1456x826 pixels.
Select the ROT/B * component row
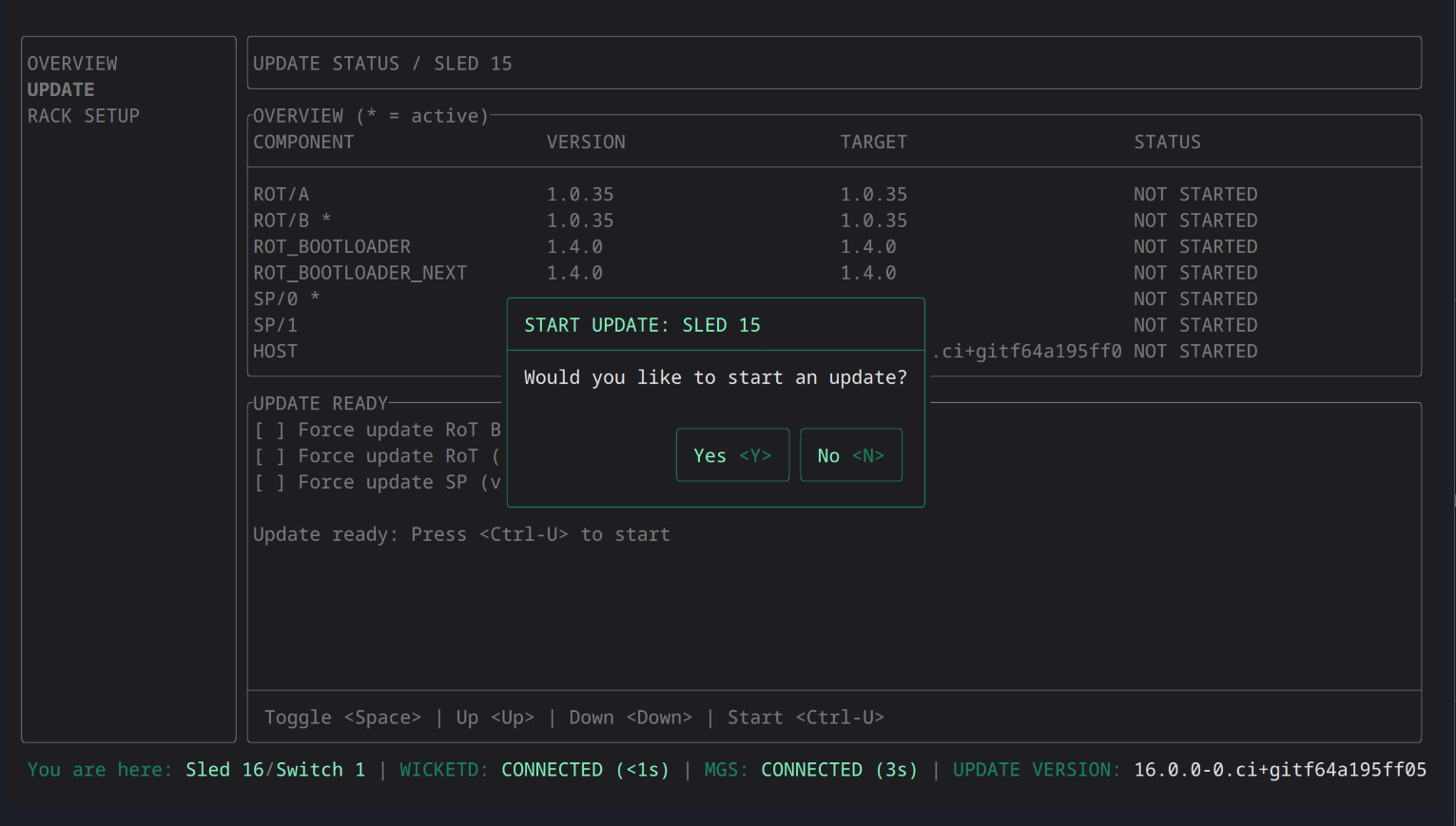pos(834,221)
